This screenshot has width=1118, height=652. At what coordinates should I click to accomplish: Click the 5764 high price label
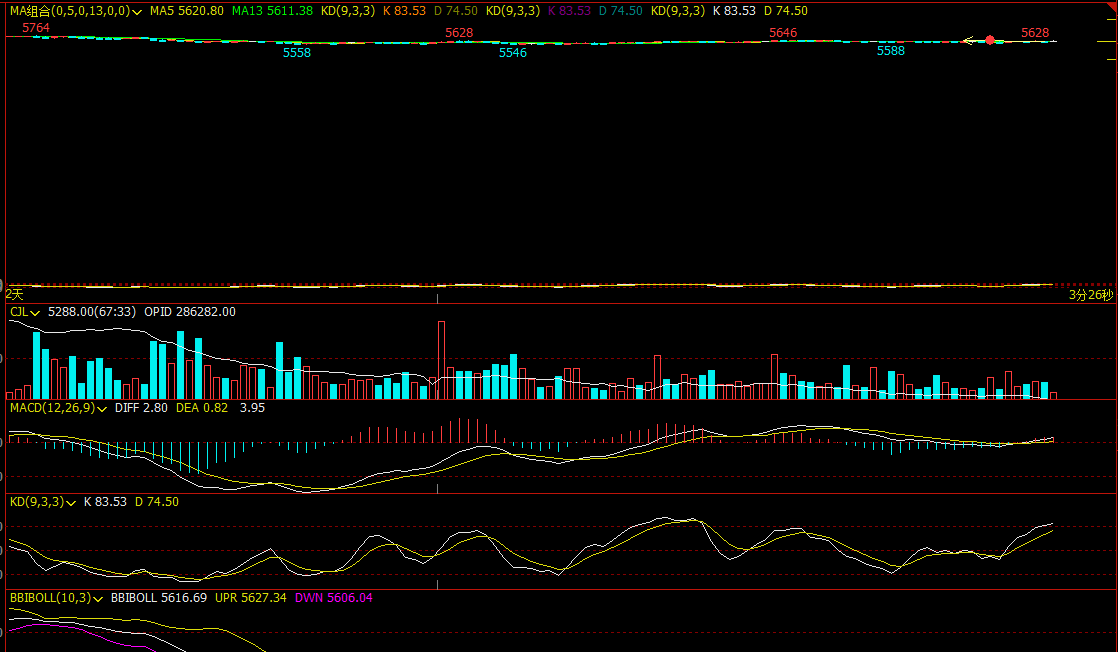click(x=36, y=28)
